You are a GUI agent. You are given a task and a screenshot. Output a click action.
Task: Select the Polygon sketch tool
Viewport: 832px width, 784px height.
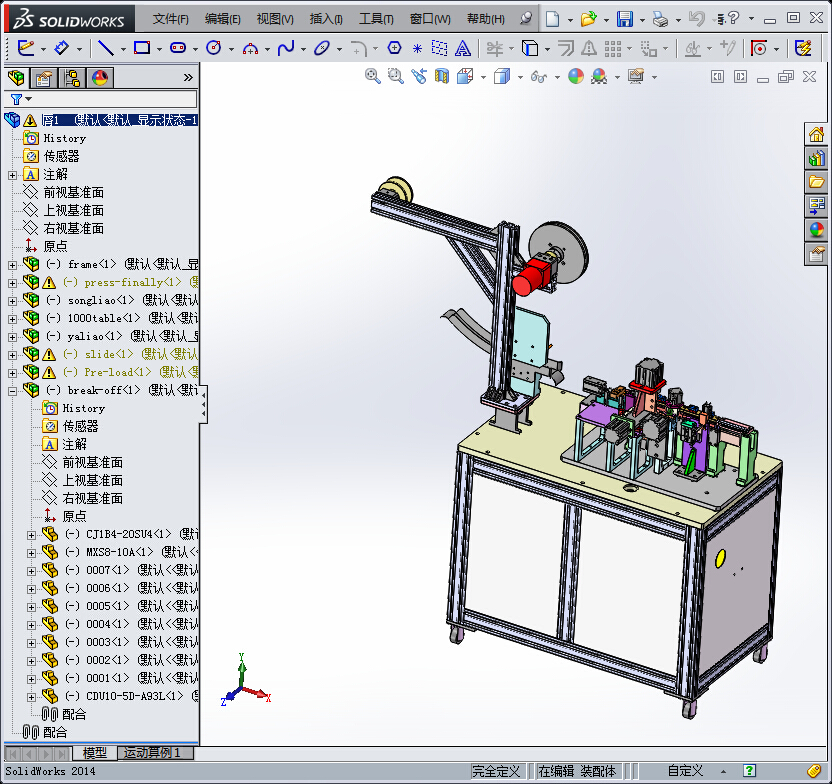point(394,48)
